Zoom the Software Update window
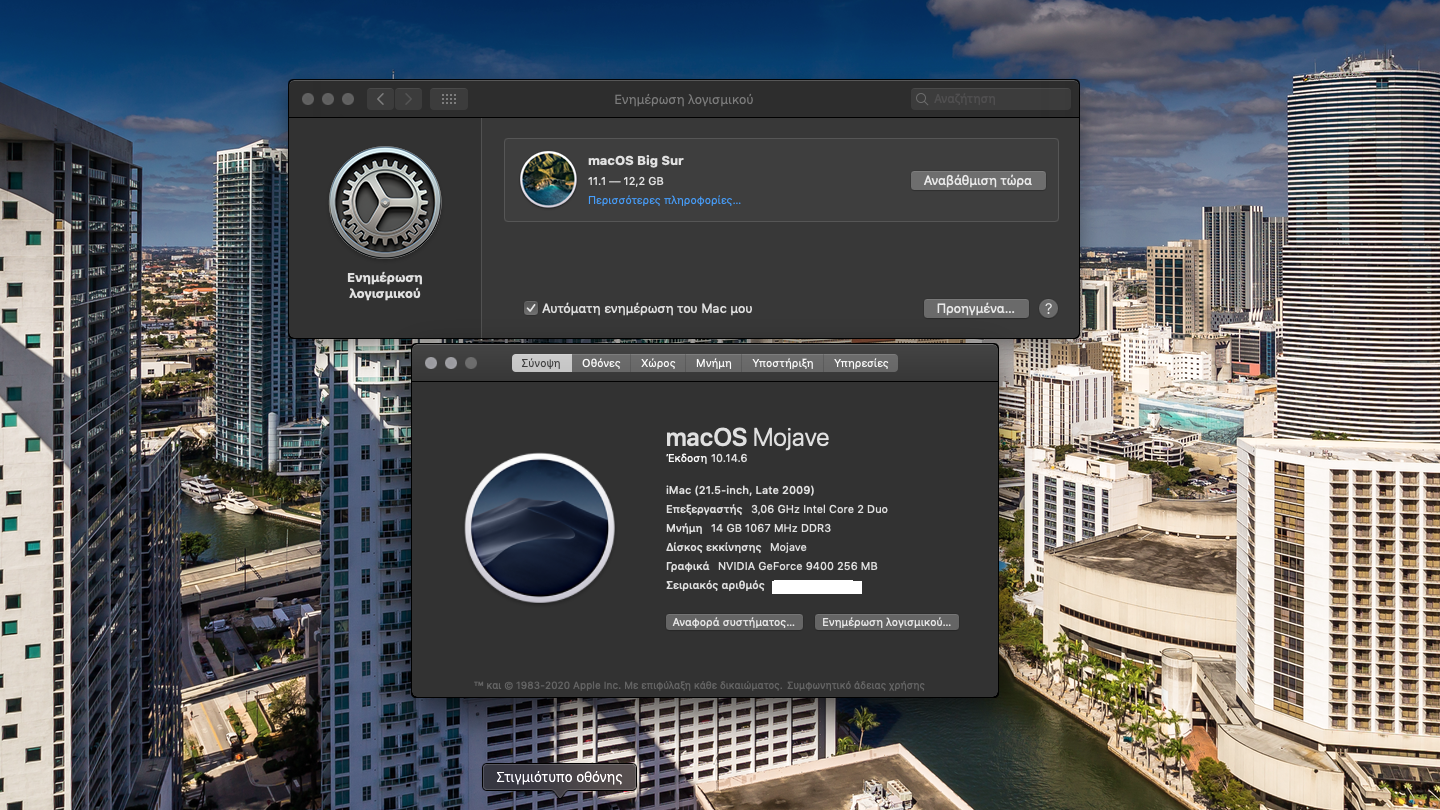Viewport: 1440px width, 810px height. (x=348, y=99)
